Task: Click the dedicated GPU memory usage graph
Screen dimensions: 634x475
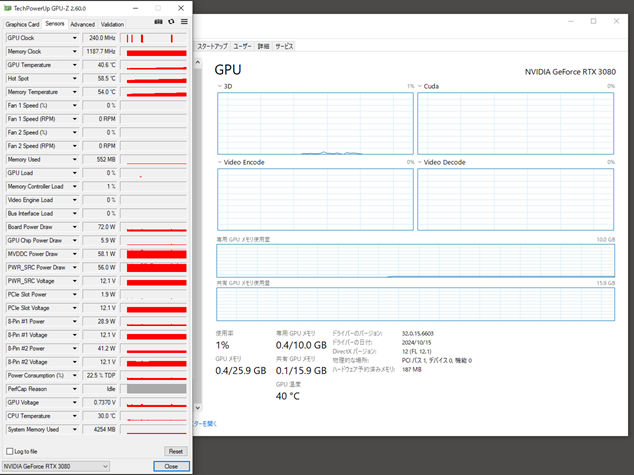Action: tap(416, 261)
